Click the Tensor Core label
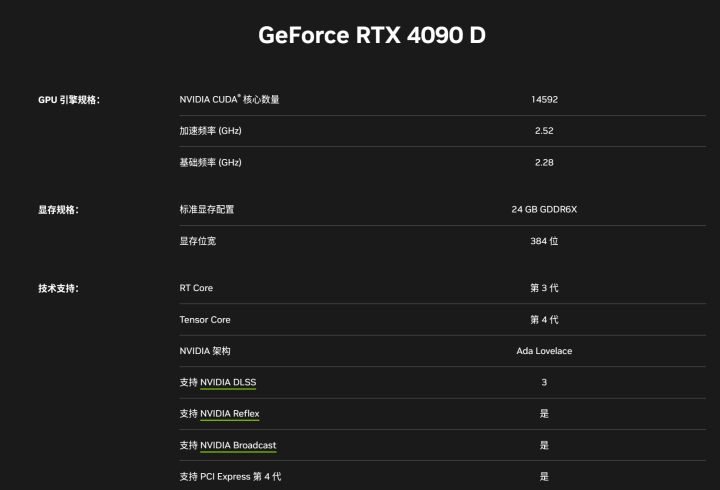Image resolution: width=720 pixels, height=490 pixels. click(205, 320)
